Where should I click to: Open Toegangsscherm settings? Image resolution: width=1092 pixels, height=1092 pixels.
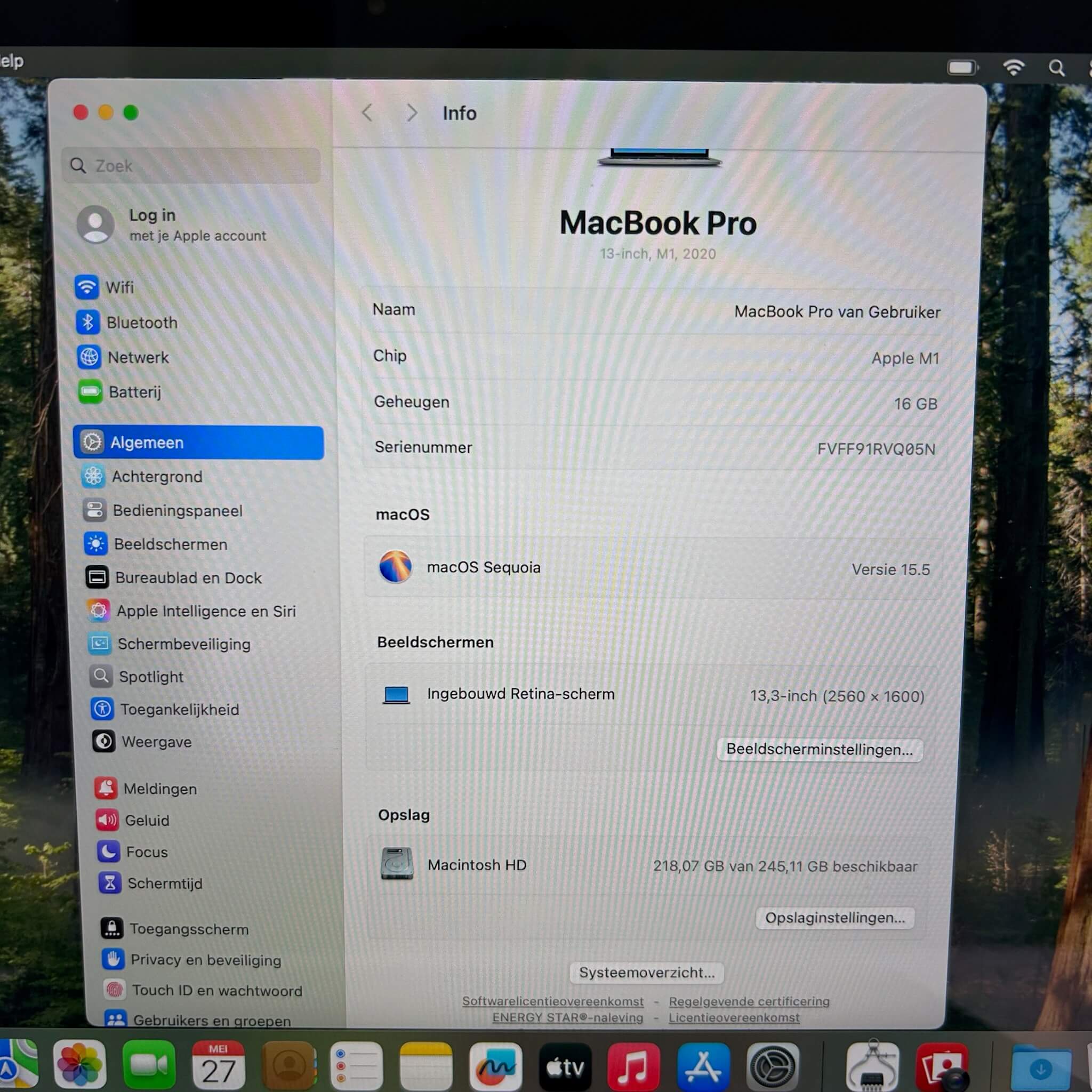pos(175,929)
